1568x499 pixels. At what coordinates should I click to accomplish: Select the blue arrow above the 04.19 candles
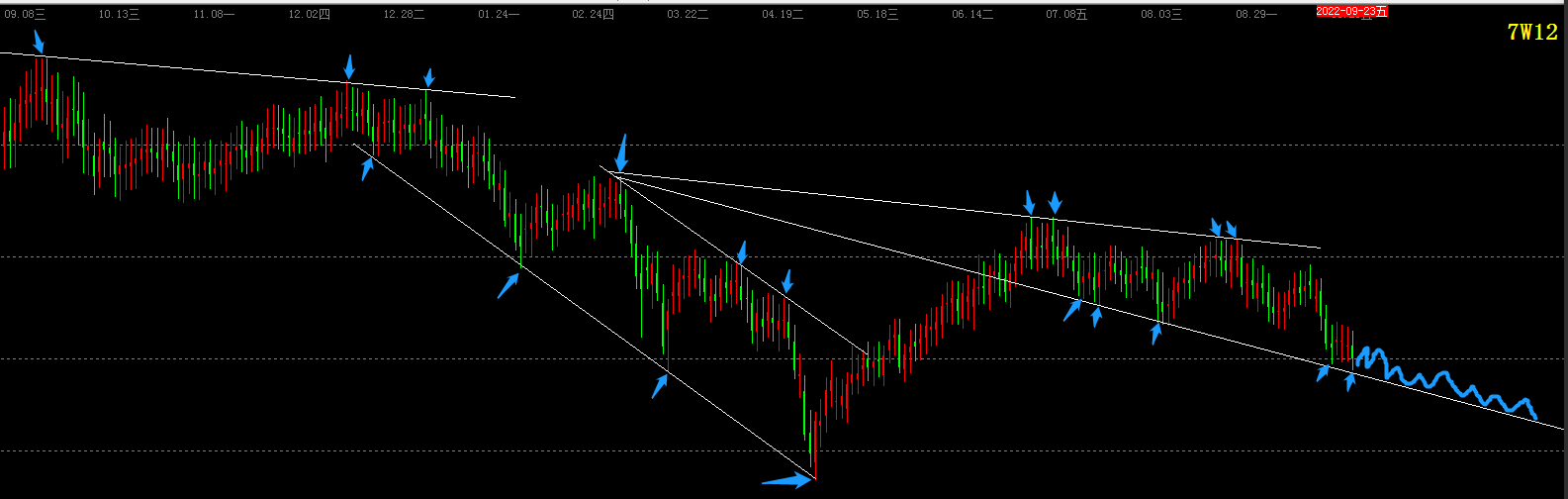[786, 281]
